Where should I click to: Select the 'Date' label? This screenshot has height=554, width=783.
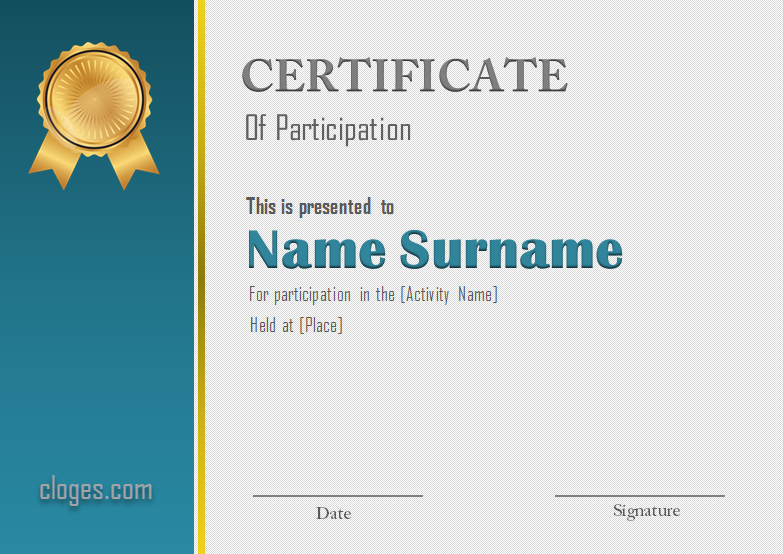click(334, 513)
